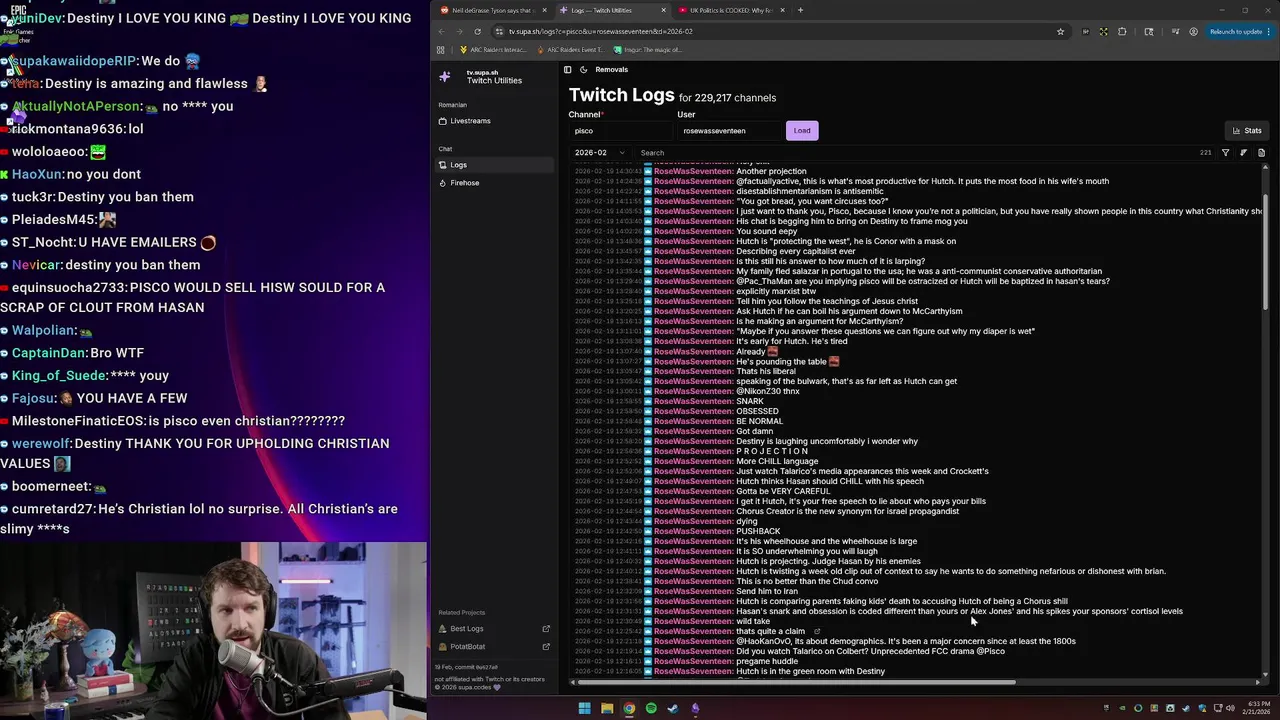Open Chrome from the taskbar
The height and width of the screenshot is (720, 1280).
point(629,708)
